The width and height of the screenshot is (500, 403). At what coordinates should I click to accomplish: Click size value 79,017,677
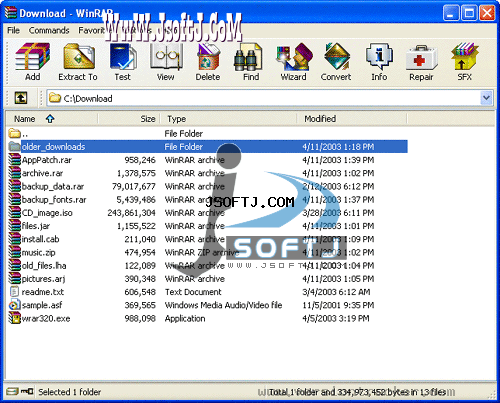coord(134,186)
